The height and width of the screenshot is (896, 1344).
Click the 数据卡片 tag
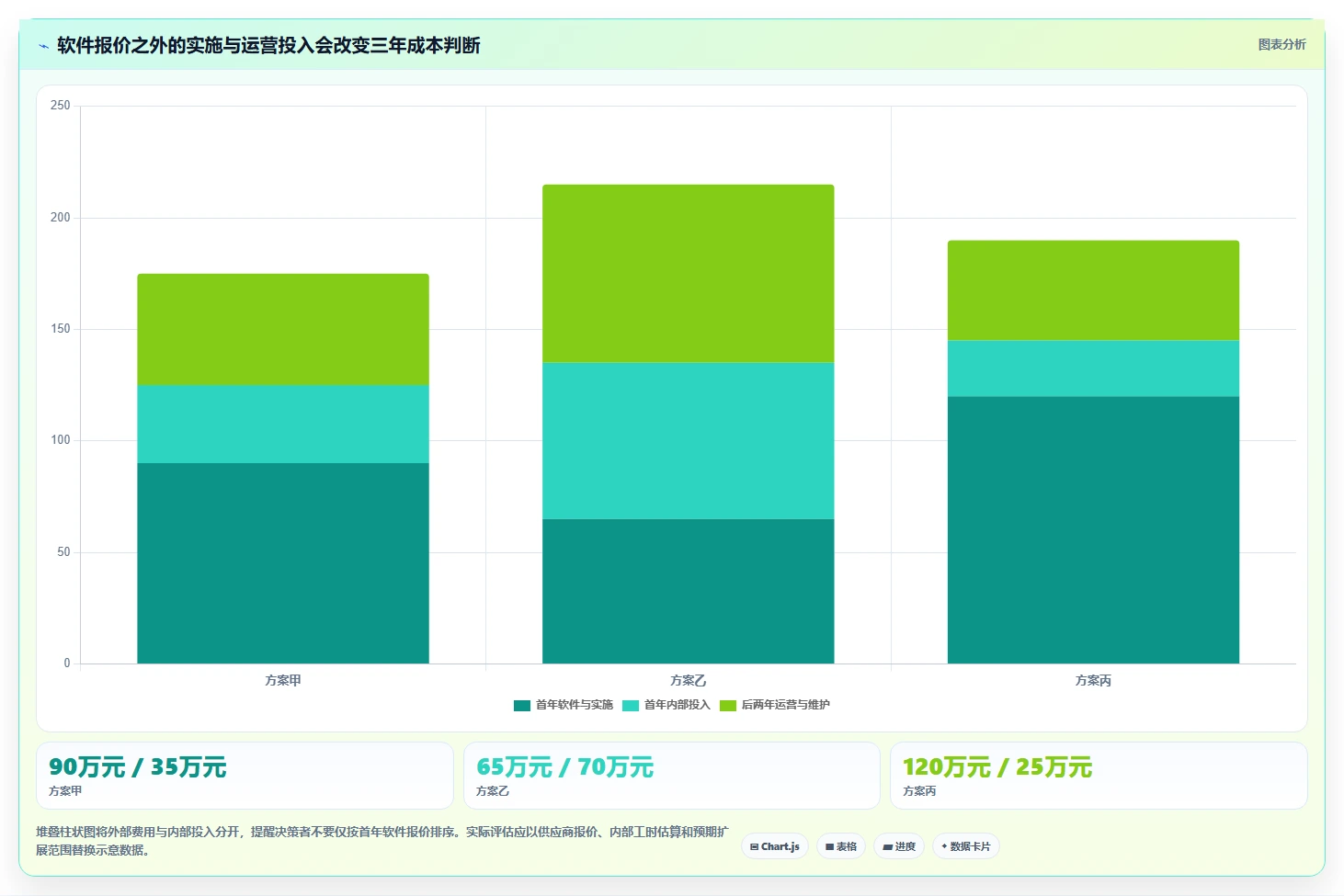[966, 846]
